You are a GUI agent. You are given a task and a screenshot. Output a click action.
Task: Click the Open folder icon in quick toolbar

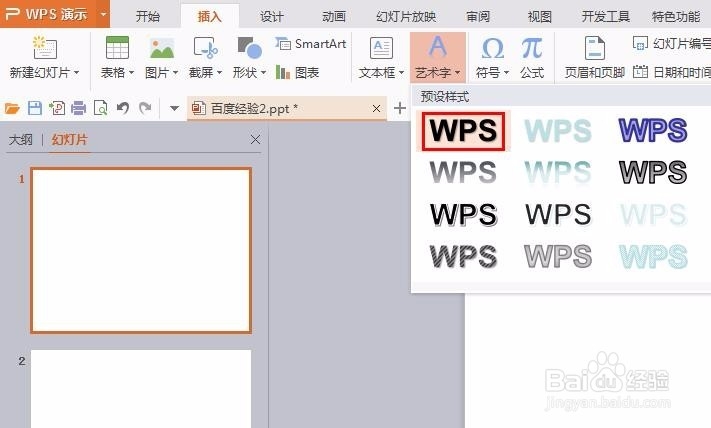[12, 108]
